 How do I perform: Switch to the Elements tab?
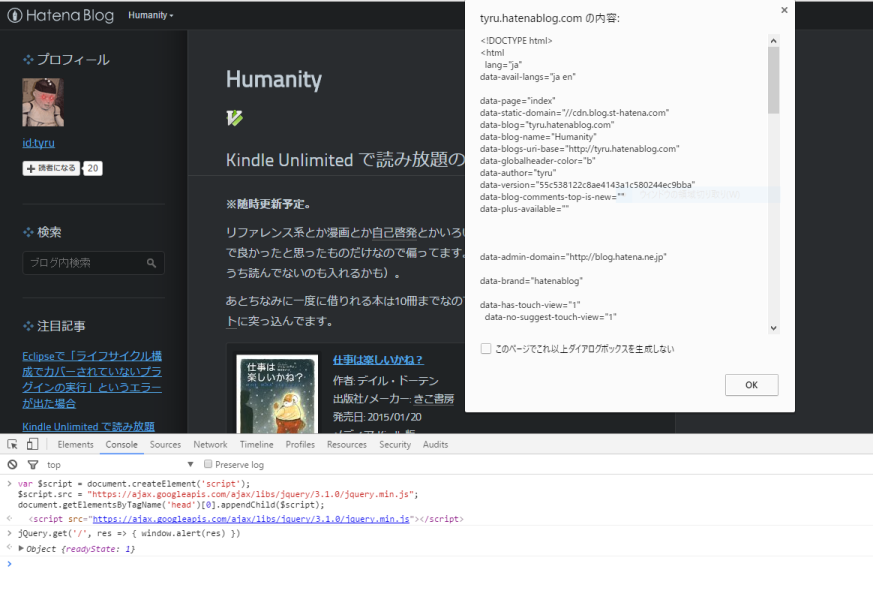(x=75, y=444)
